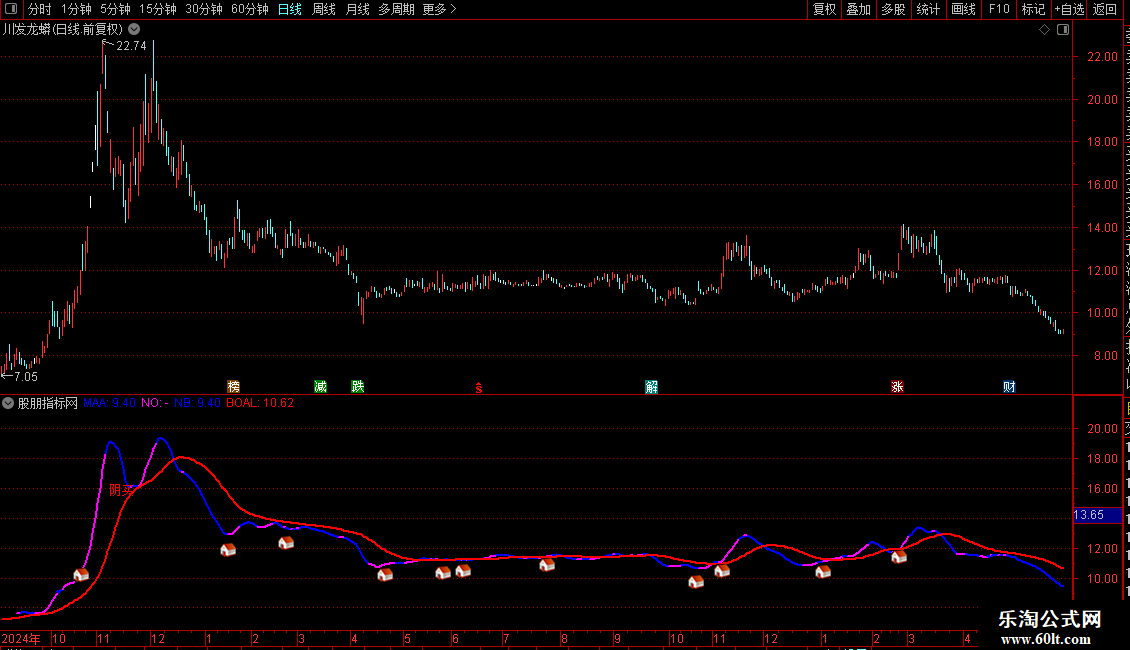The image size is (1130, 650).
Task: Open the 统计 statistics tool
Action: tap(928, 9)
